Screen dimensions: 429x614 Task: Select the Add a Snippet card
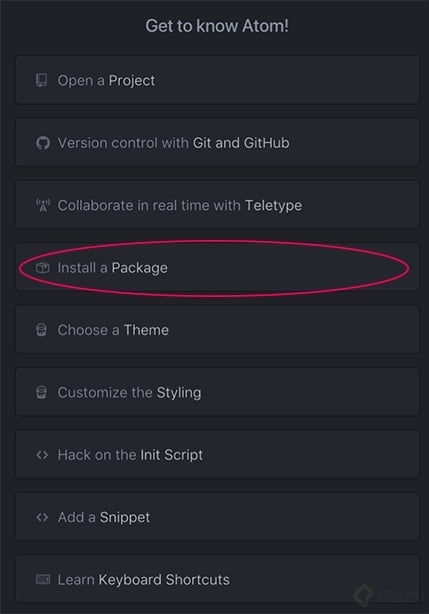(x=217, y=517)
